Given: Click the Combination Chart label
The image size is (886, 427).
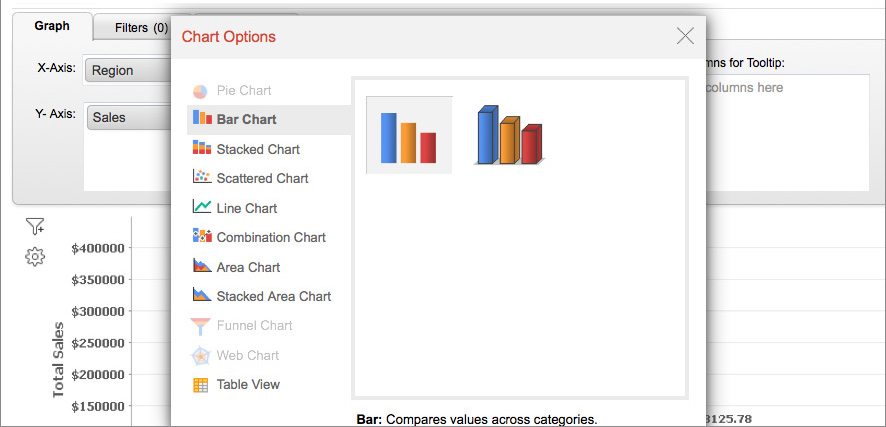Looking at the screenshot, I should click(x=271, y=237).
